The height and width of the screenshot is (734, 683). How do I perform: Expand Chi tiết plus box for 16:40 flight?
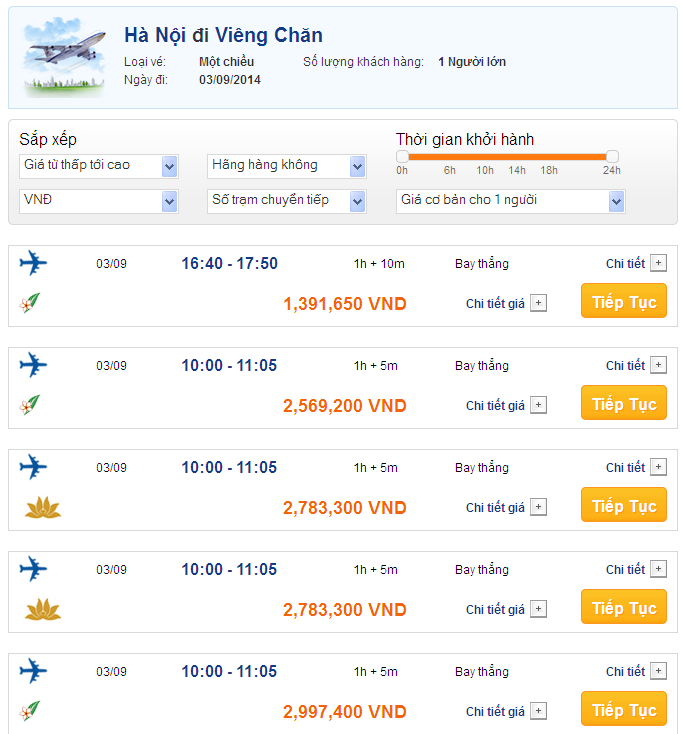(x=658, y=263)
